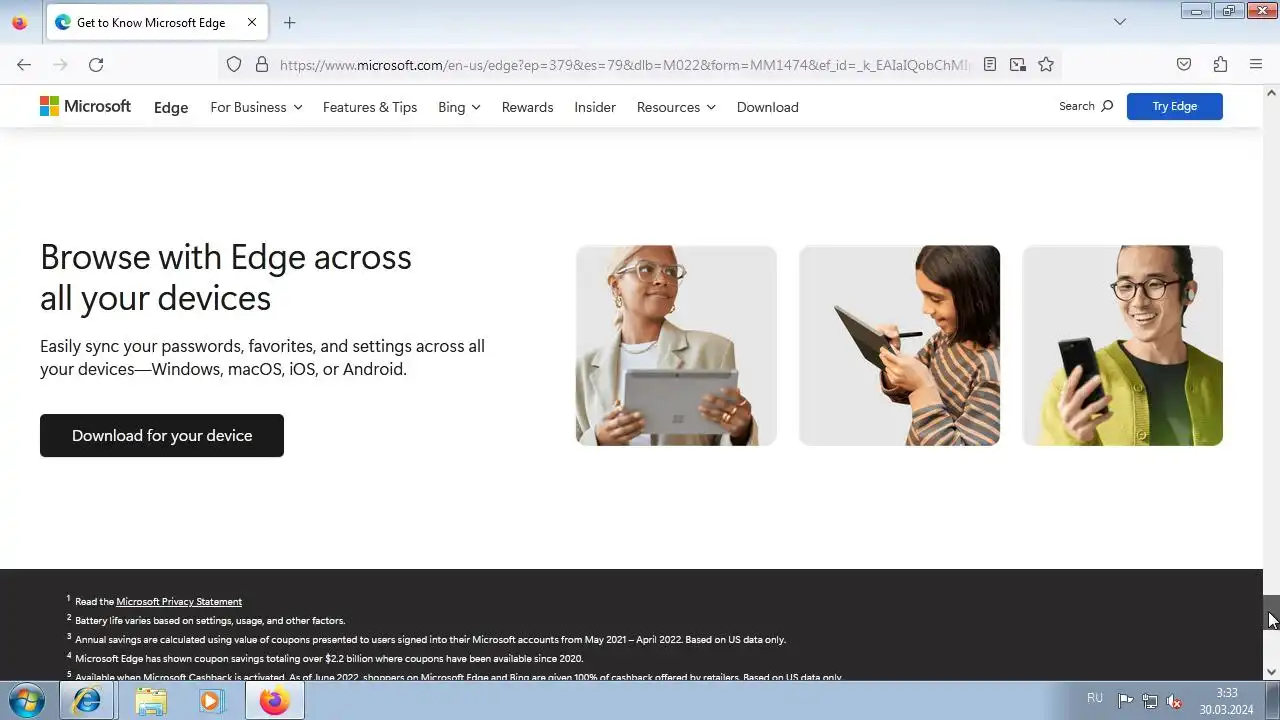Image resolution: width=1280 pixels, height=720 pixels.
Task: Open the Features & Tips menu item
Action: click(370, 107)
